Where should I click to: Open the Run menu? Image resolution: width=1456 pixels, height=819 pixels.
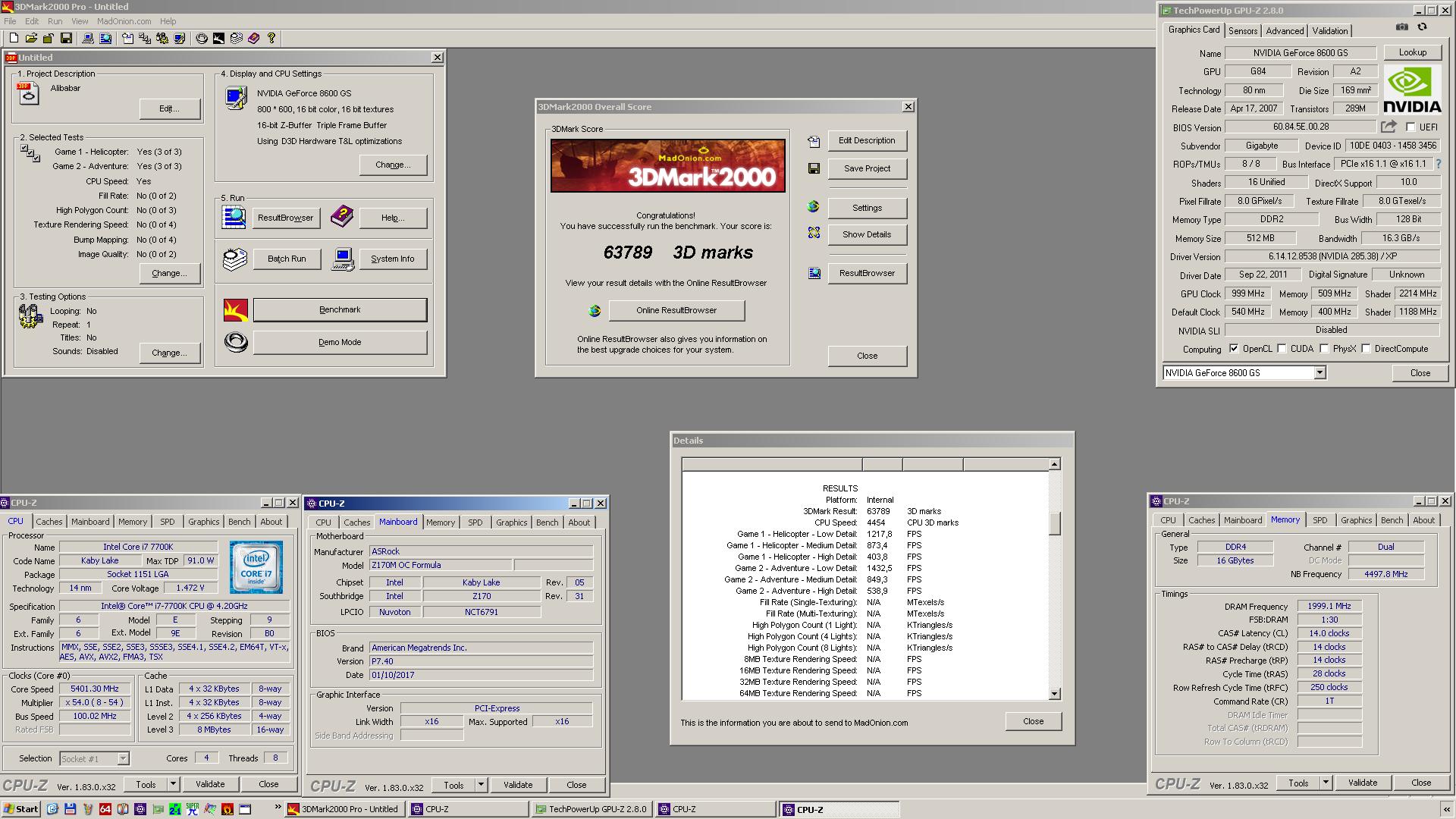(55, 21)
